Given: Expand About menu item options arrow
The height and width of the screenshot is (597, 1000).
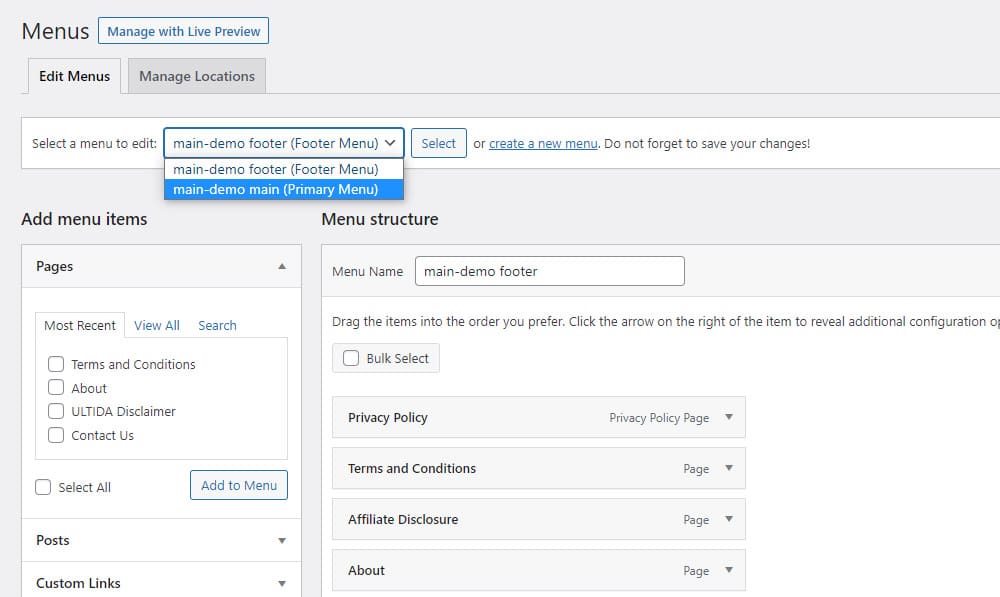Looking at the screenshot, I should pyautogui.click(x=728, y=570).
